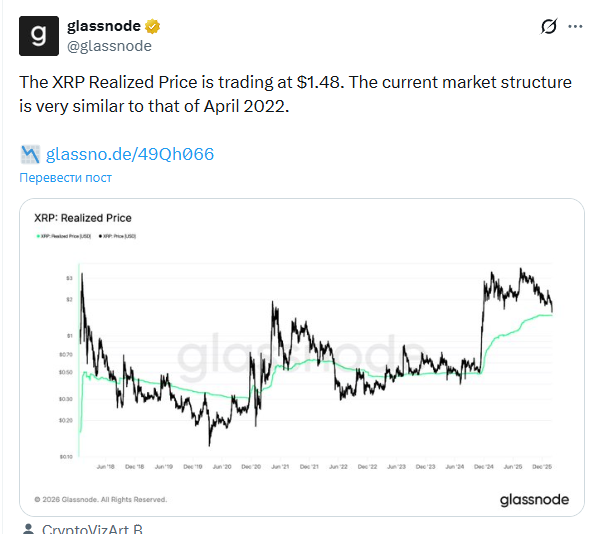Click the Glassnode copyright text in chart
Screen dimensions: 601x534
coord(100,499)
